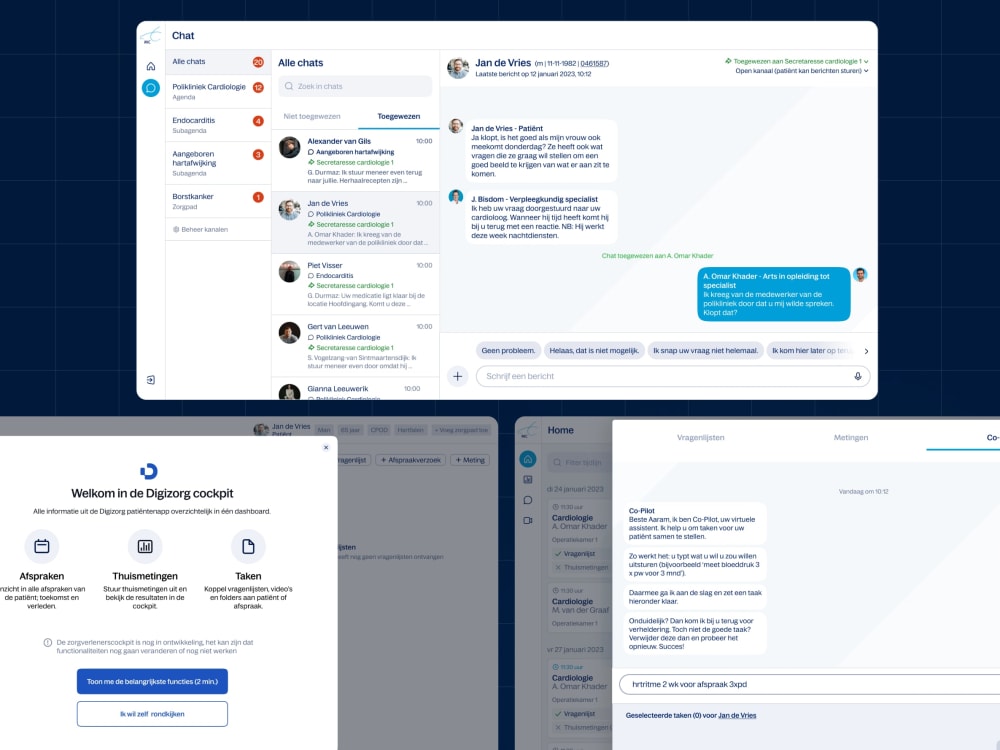This screenshot has width=1000, height=750.
Task: Click Jan de Vries avatar in chat header
Action: coord(458,68)
